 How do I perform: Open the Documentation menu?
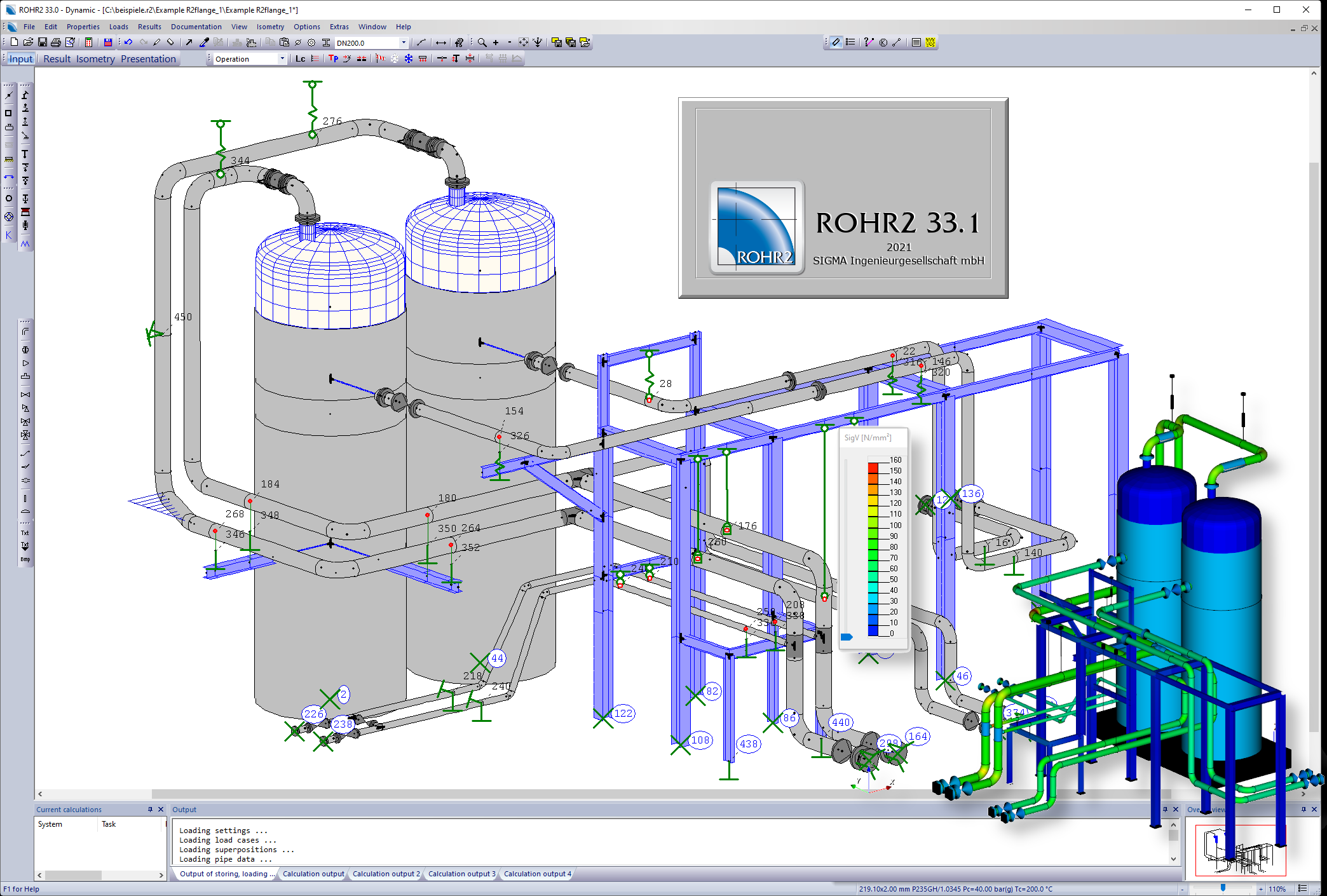coord(196,27)
